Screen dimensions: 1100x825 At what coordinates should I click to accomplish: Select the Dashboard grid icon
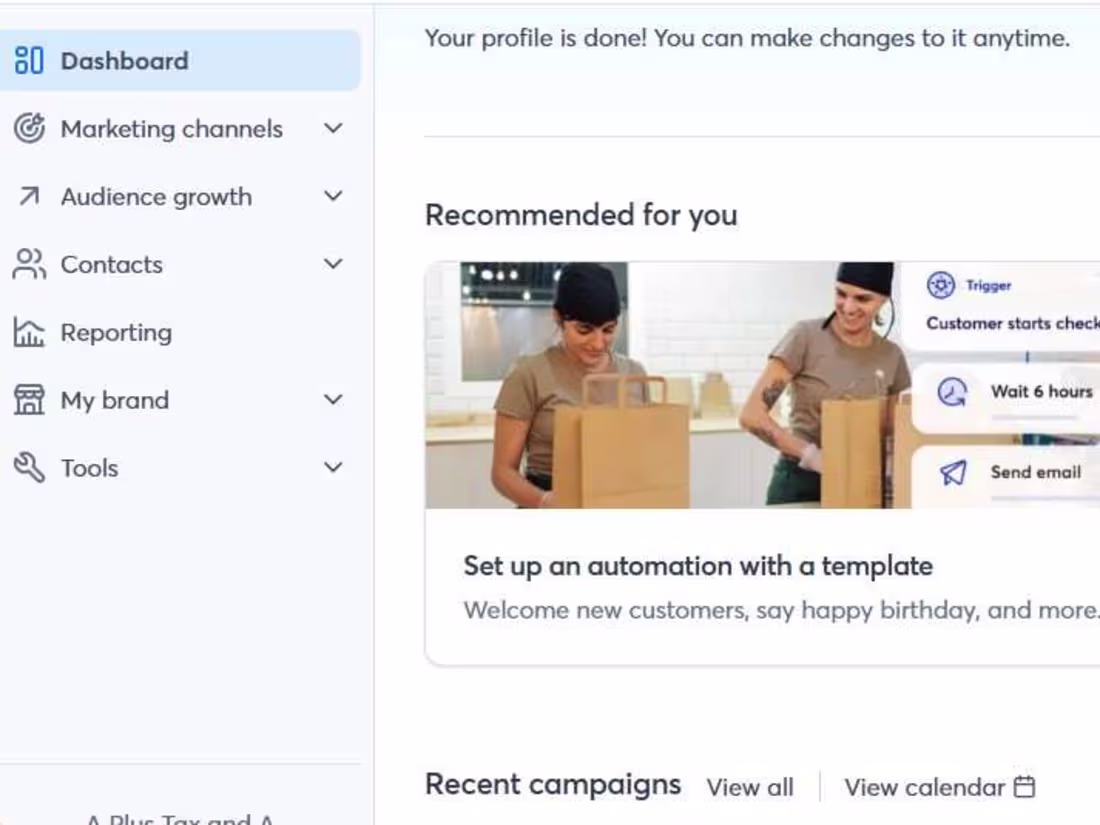coord(30,60)
